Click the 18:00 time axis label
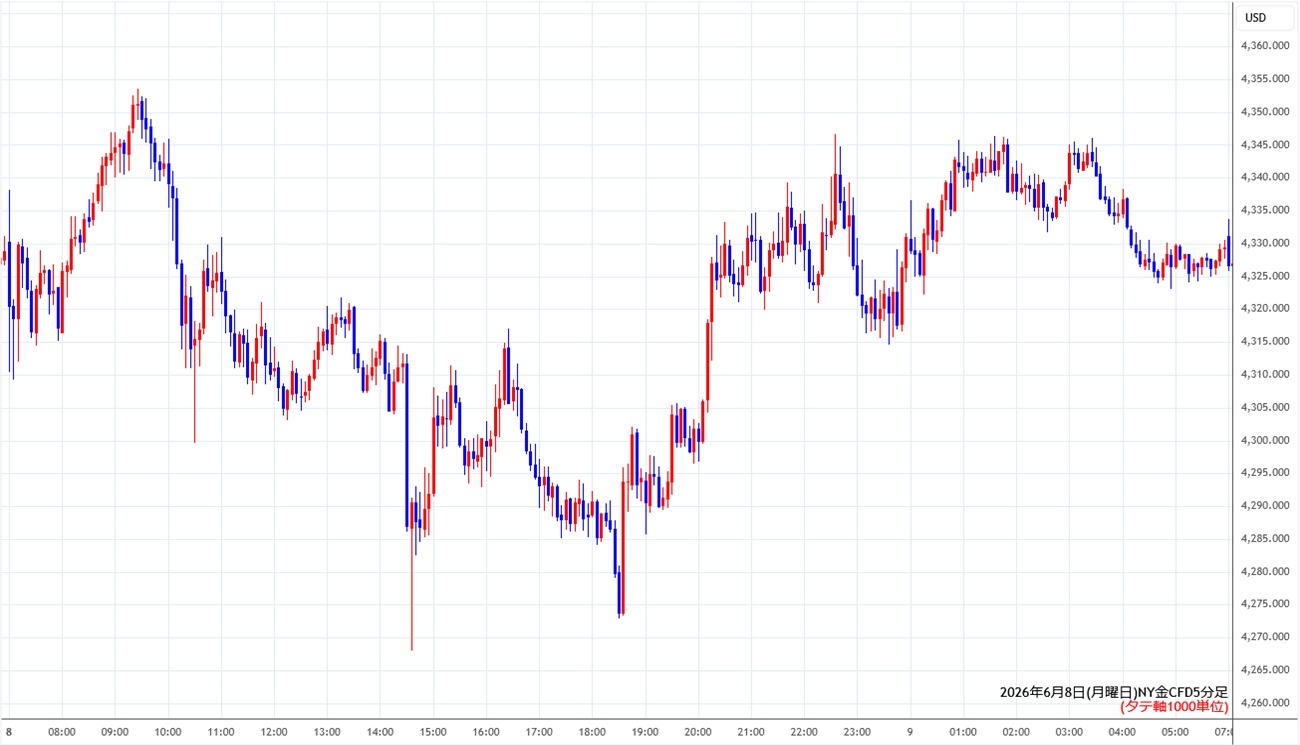The image size is (1300, 745). click(592, 732)
